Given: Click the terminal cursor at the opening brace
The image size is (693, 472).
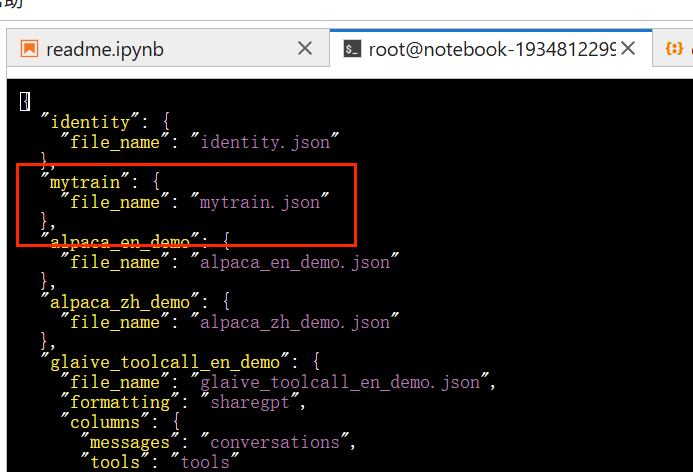Looking at the screenshot, I should click(25, 101).
